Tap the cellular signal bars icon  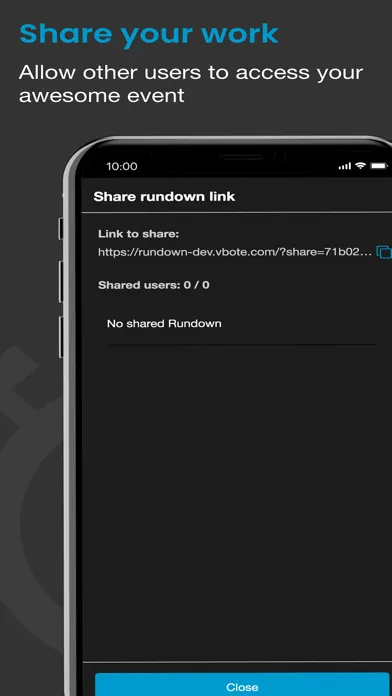pyautogui.click(x=344, y=166)
